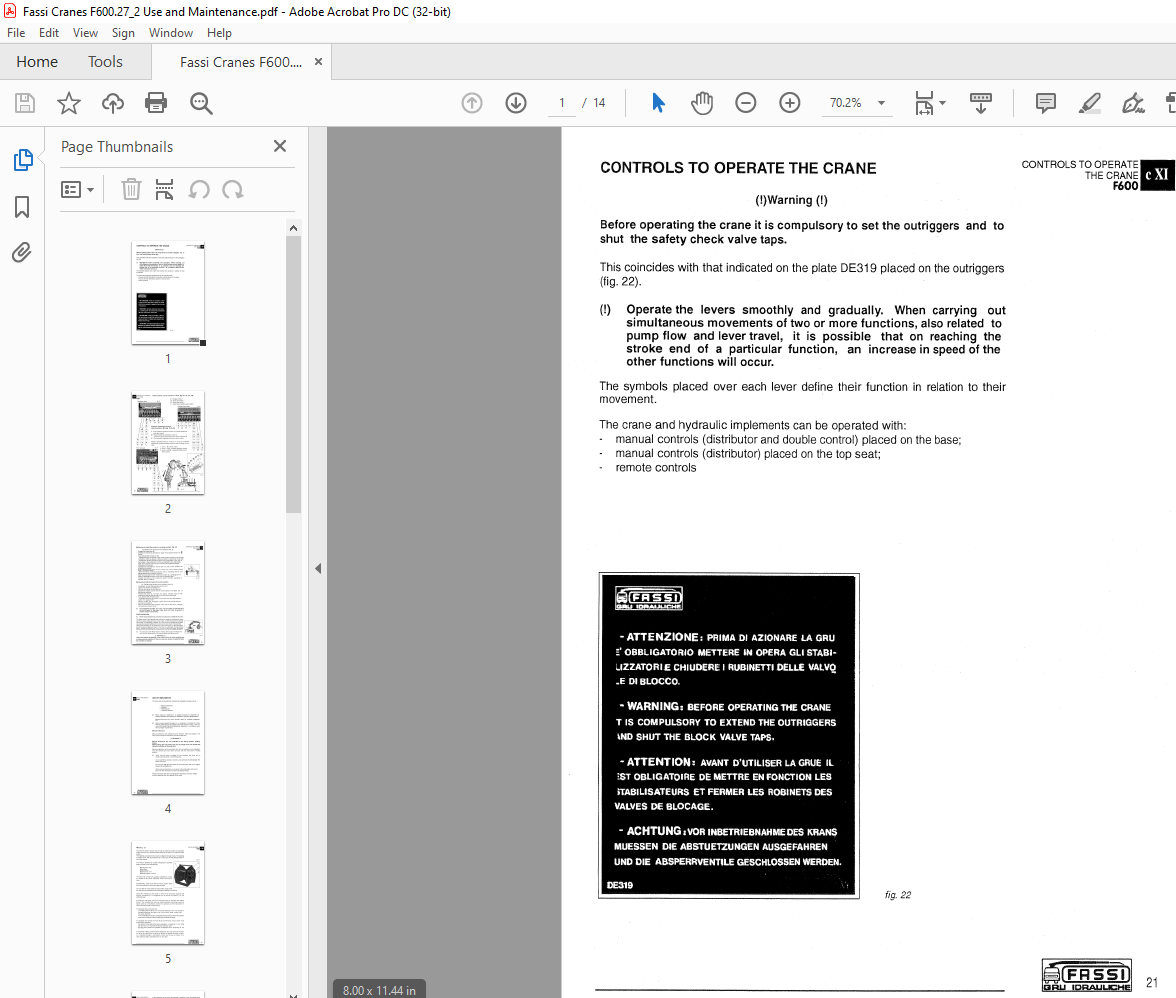Click the "remote controls" list line
The image size is (1176, 998).
(656, 467)
